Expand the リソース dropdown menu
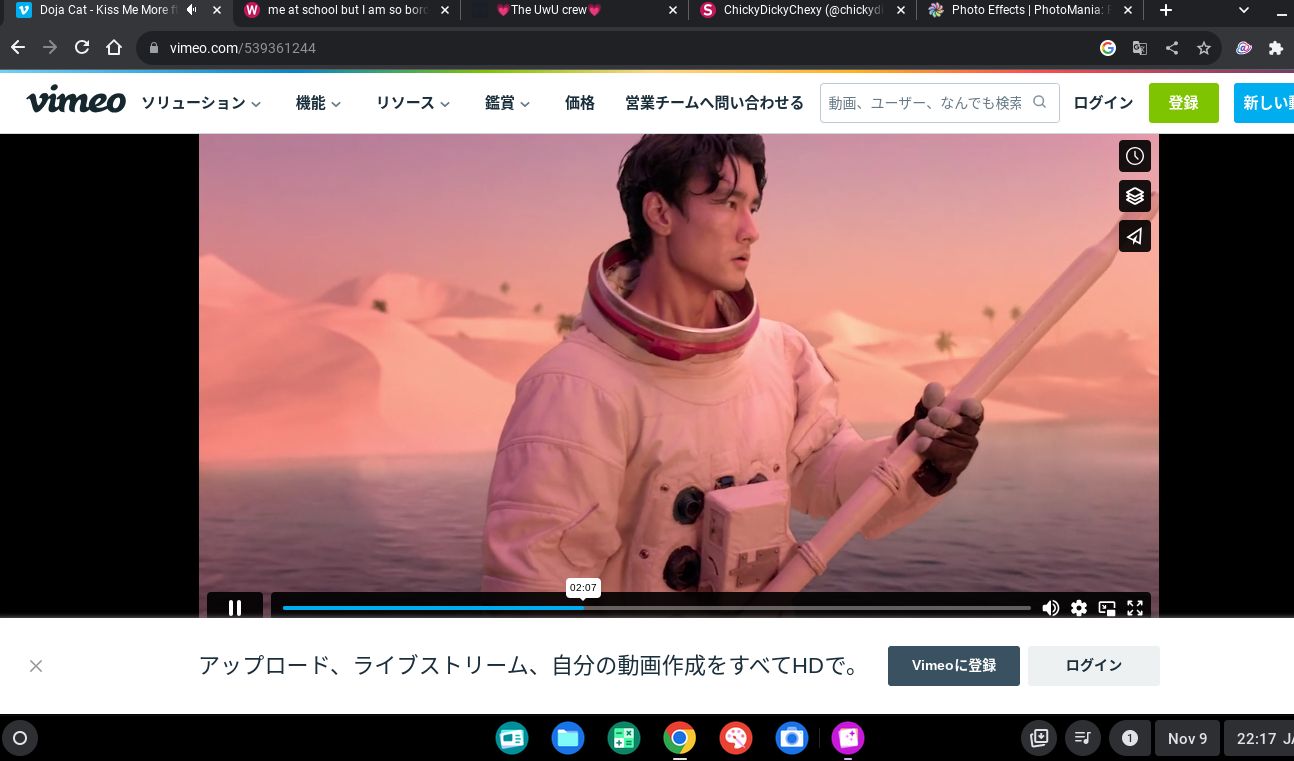 pos(412,103)
